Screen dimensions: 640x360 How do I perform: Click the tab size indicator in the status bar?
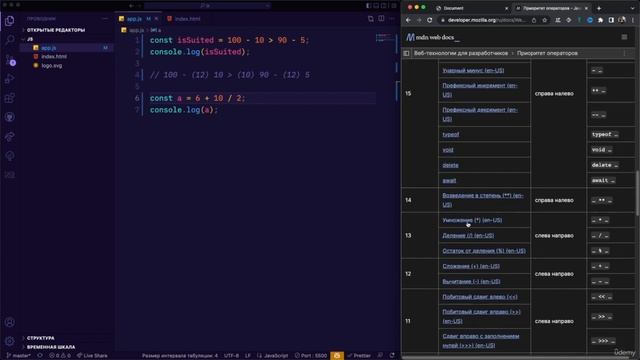tap(180, 356)
